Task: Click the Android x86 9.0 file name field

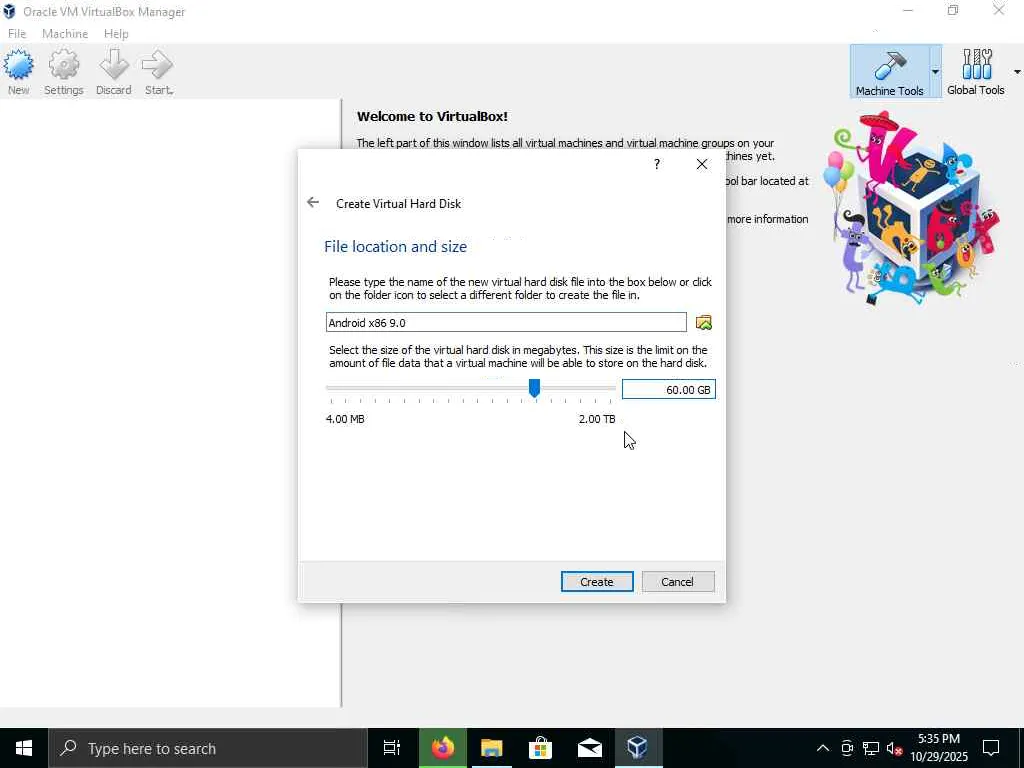Action: click(x=506, y=322)
